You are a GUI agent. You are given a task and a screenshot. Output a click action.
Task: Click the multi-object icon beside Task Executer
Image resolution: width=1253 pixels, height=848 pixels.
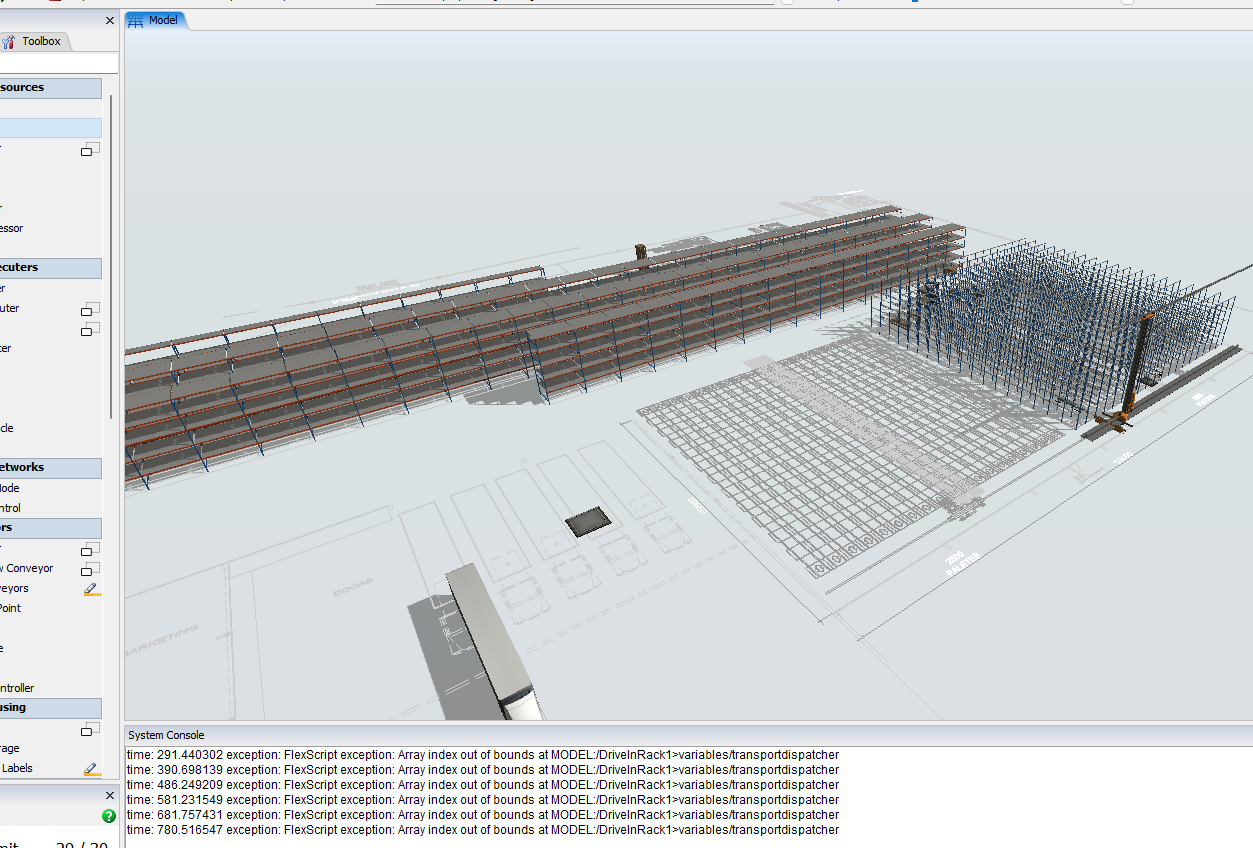click(90, 309)
